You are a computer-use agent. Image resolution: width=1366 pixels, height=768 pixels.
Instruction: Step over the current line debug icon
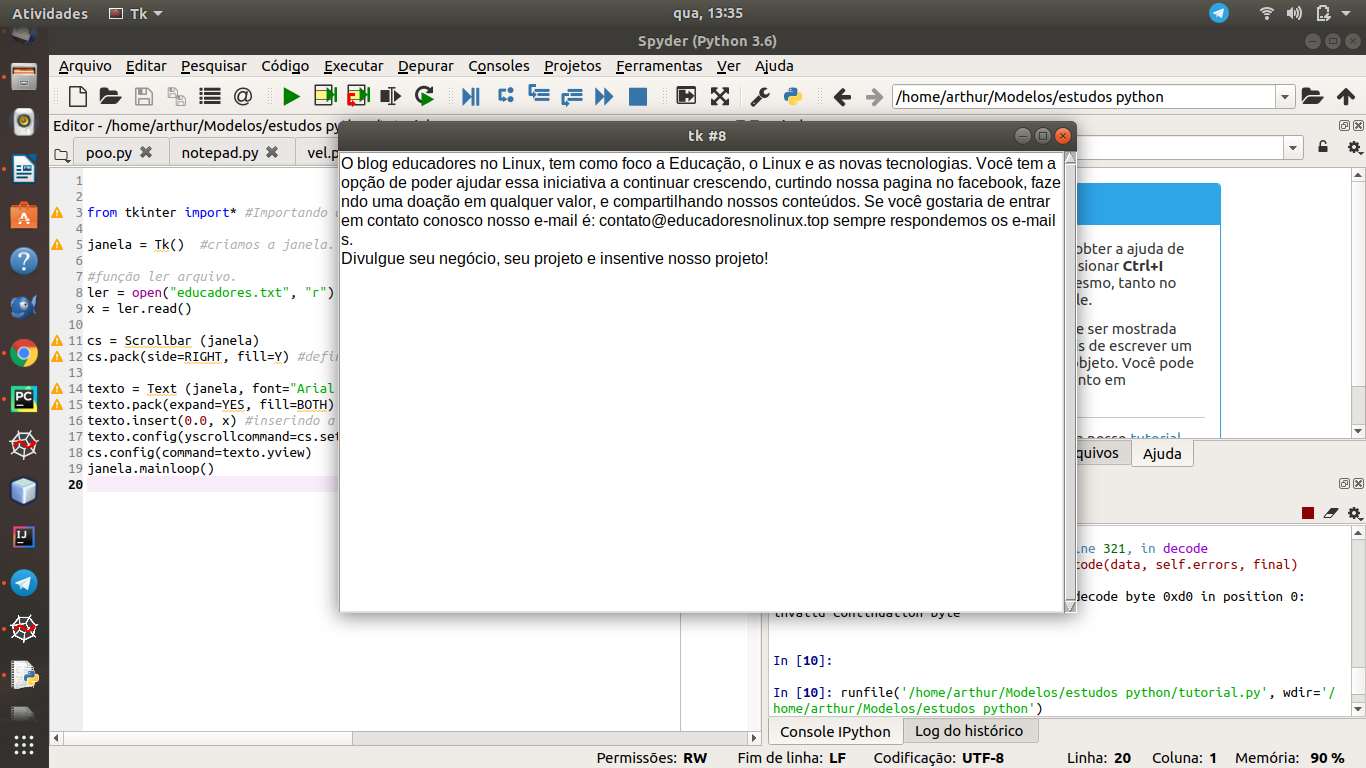coord(505,97)
